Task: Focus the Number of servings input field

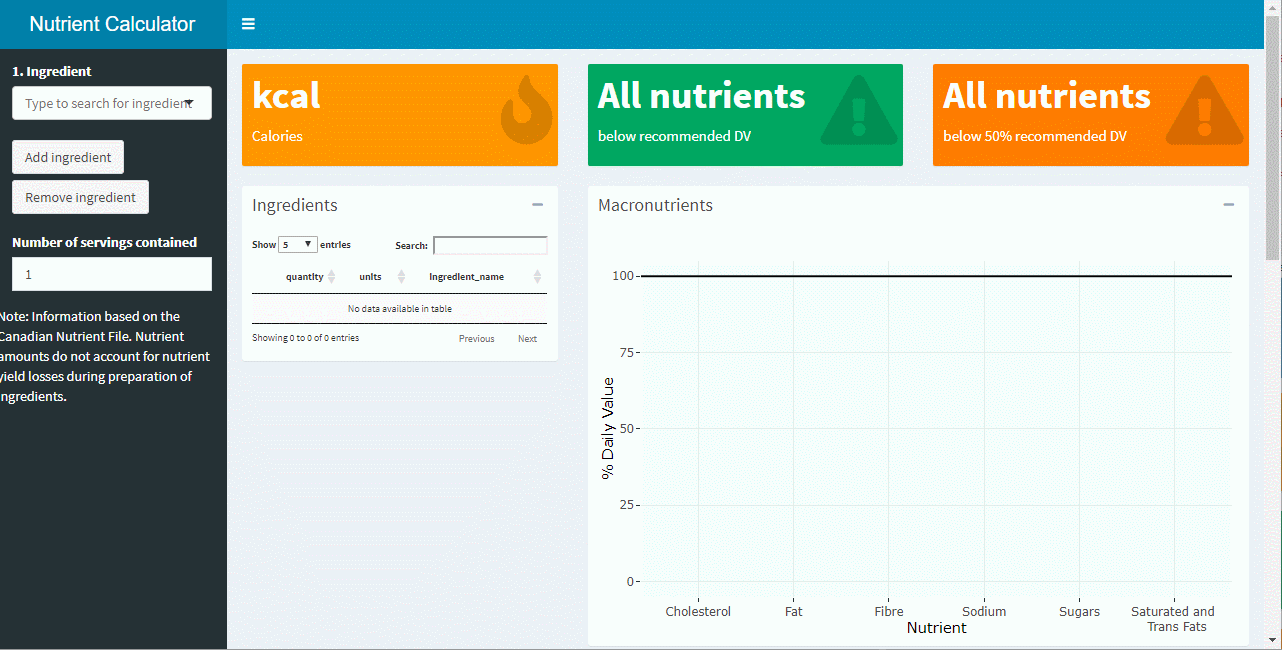Action: click(x=112, y=274)
